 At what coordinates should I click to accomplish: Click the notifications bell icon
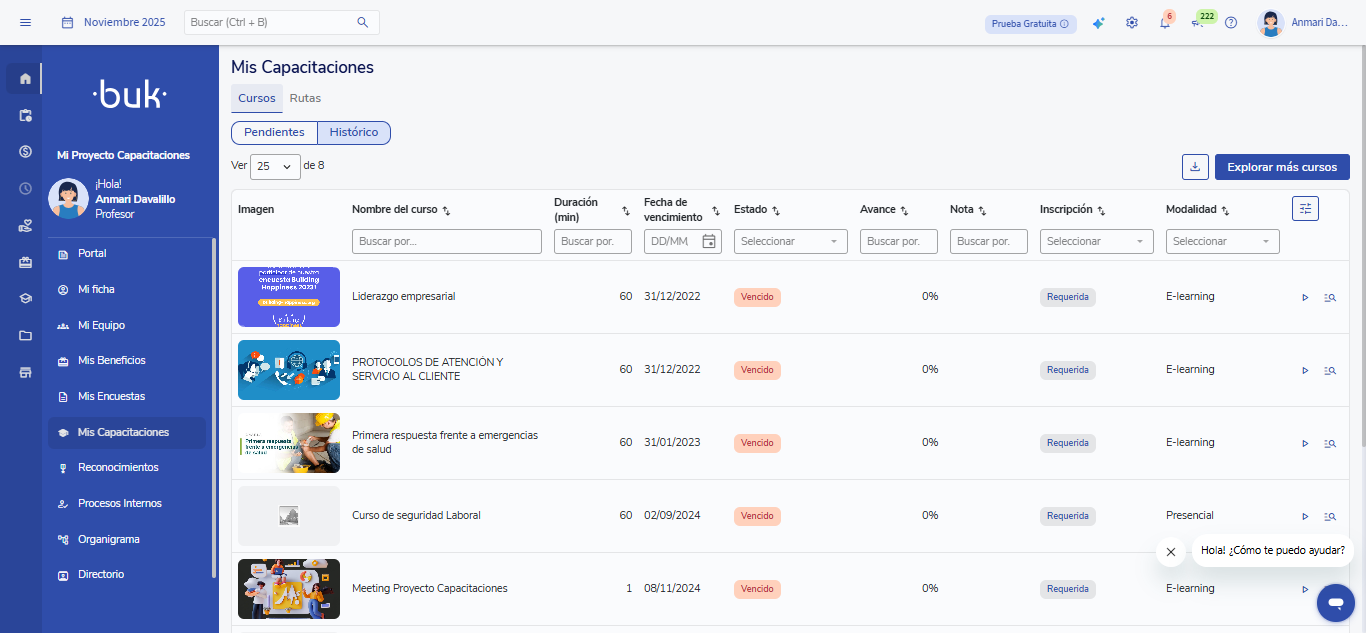click(x=1165, y=23)
